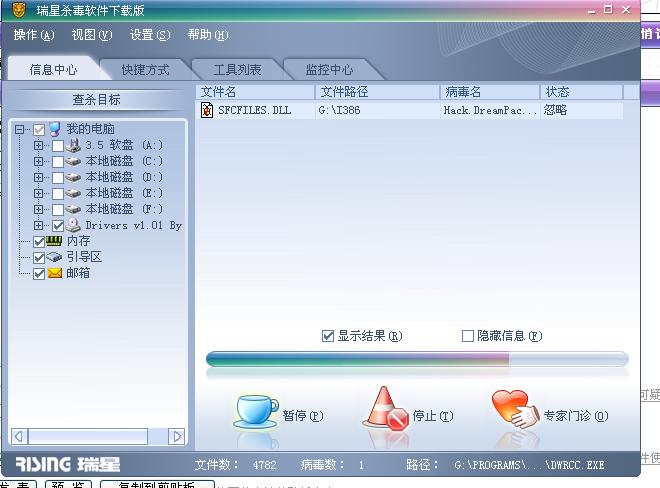Expand the local disk F: node
Viewport: 660px width, 488px height.
coord(38,209)
